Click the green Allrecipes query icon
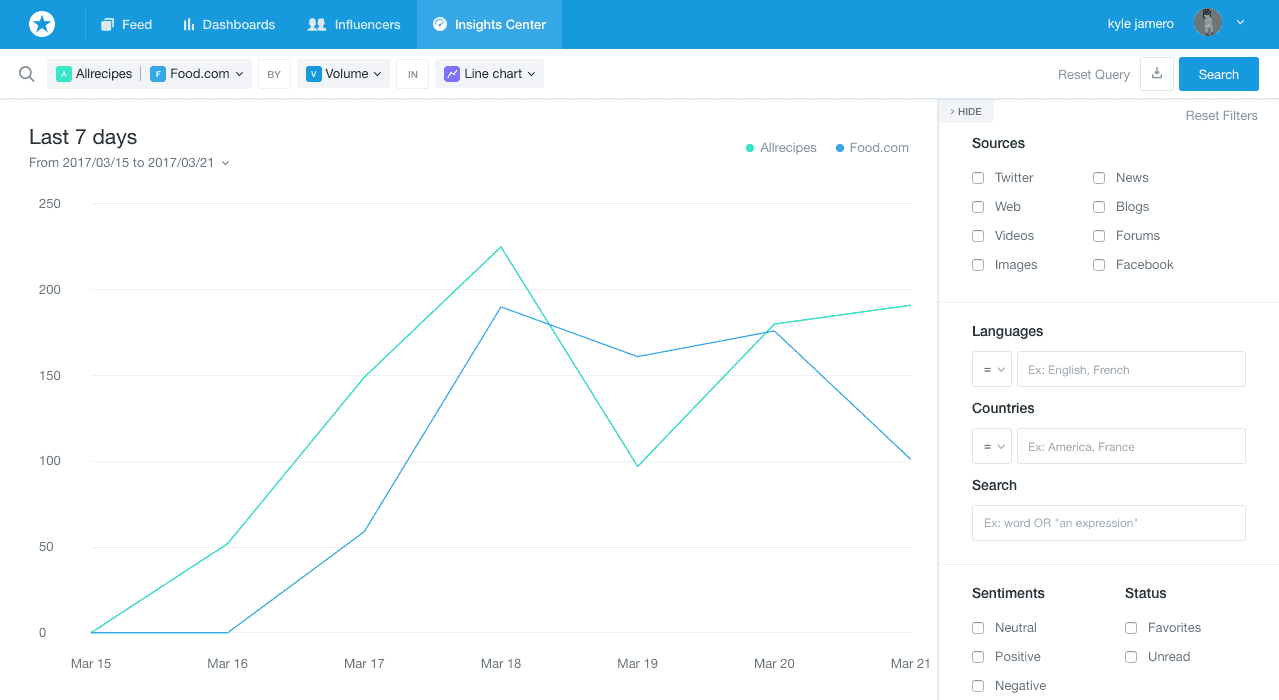The image size is (1279, 700). coord(64,74)
